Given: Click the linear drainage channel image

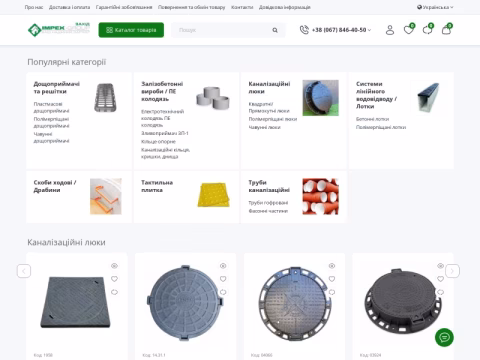Looking at the screenshot, I should coord(428,98).
